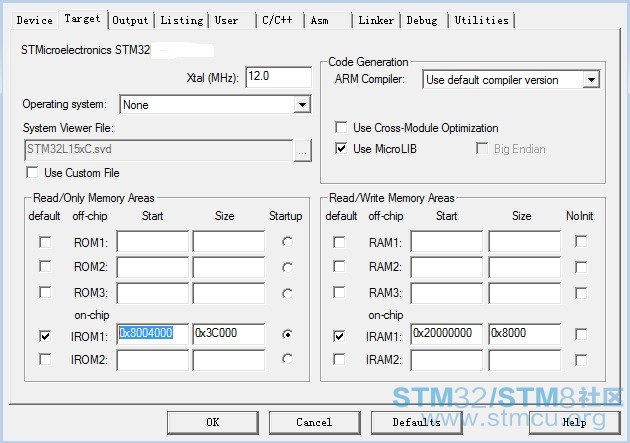Click the IRAM1 Size field 0x8000
The image size is (630, 443).
click(x=524, y=334)
